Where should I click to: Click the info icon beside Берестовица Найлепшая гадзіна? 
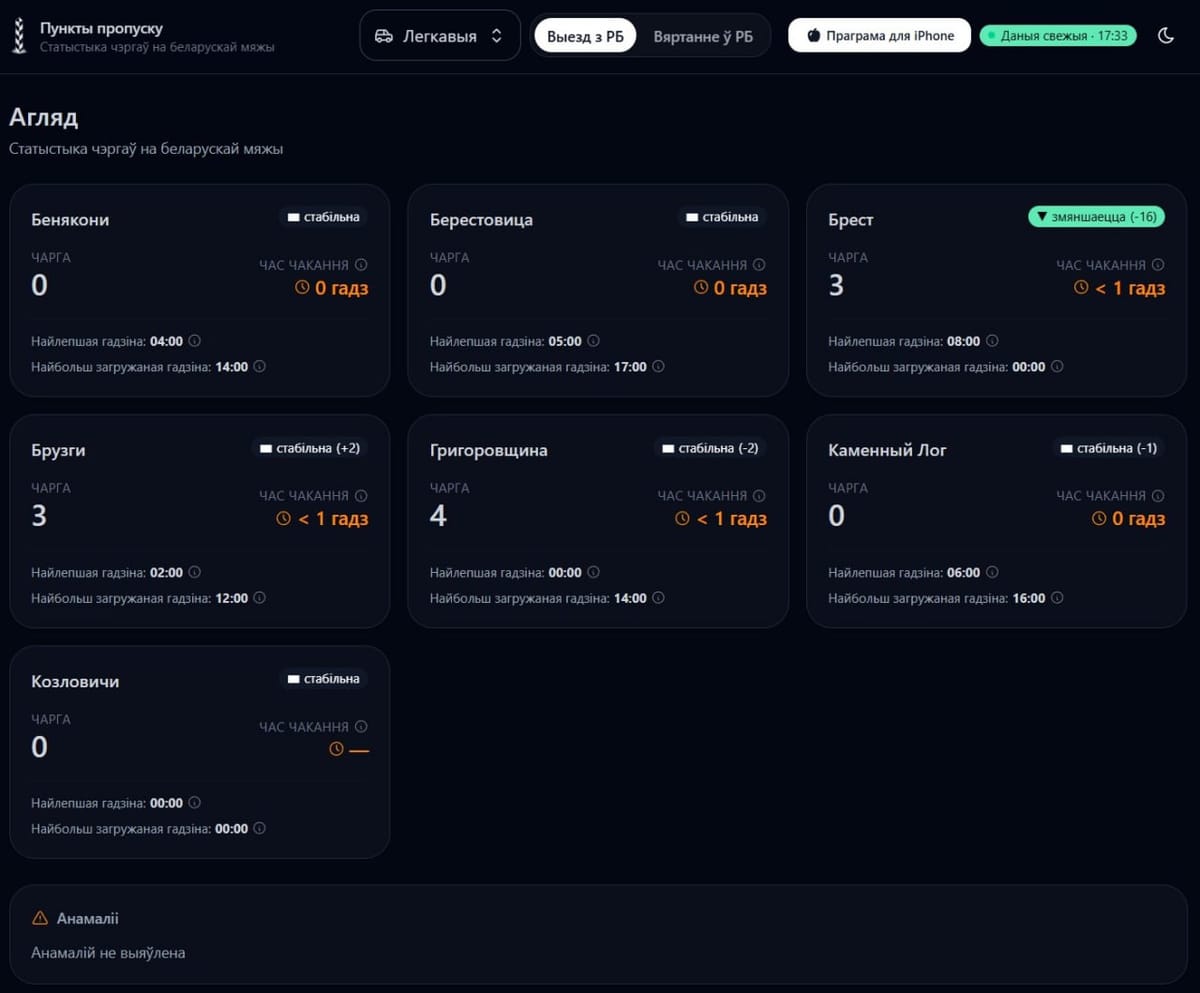click(593, 341)
